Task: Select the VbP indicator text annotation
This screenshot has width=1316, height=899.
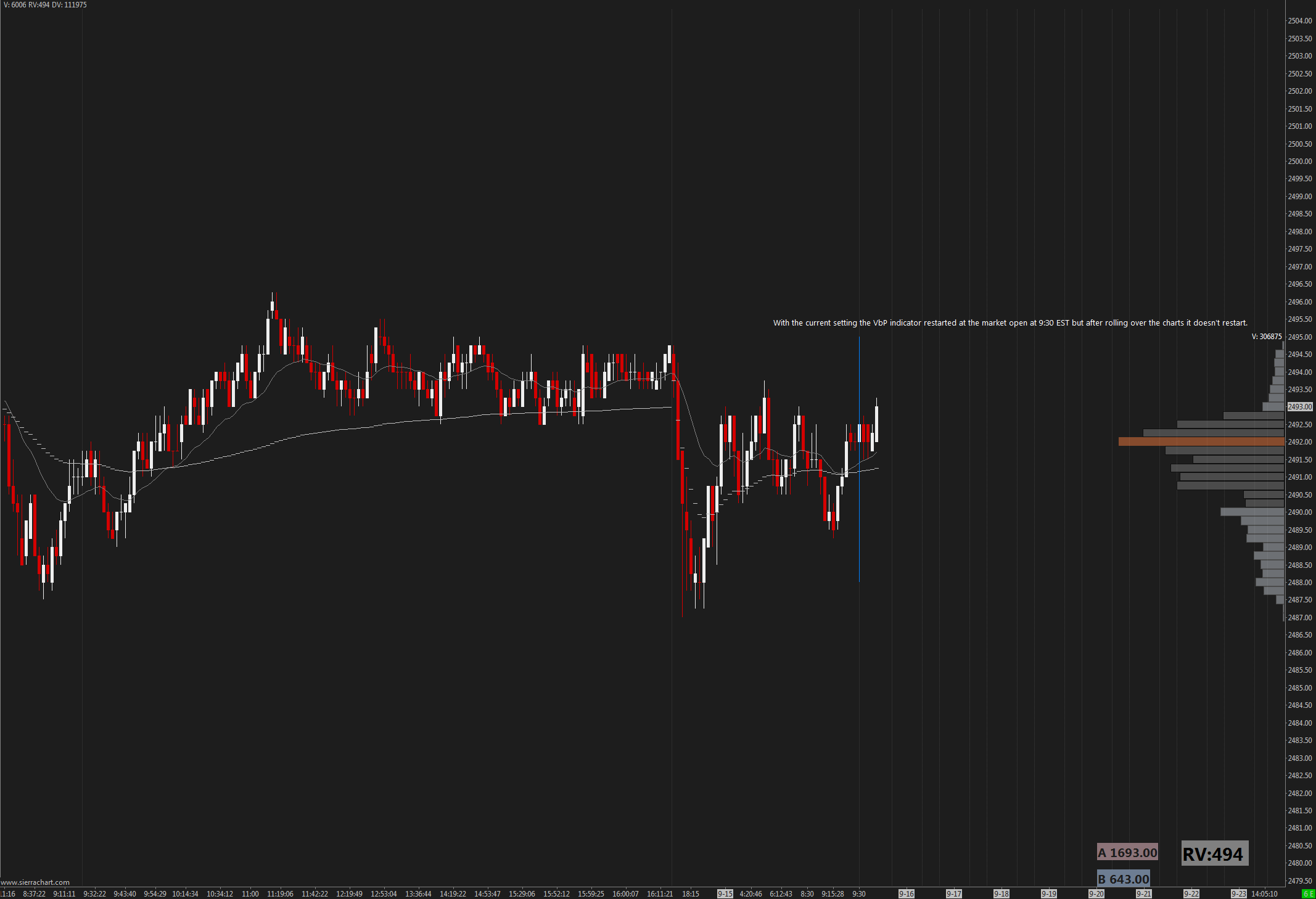Action: tap(1010, 323)
